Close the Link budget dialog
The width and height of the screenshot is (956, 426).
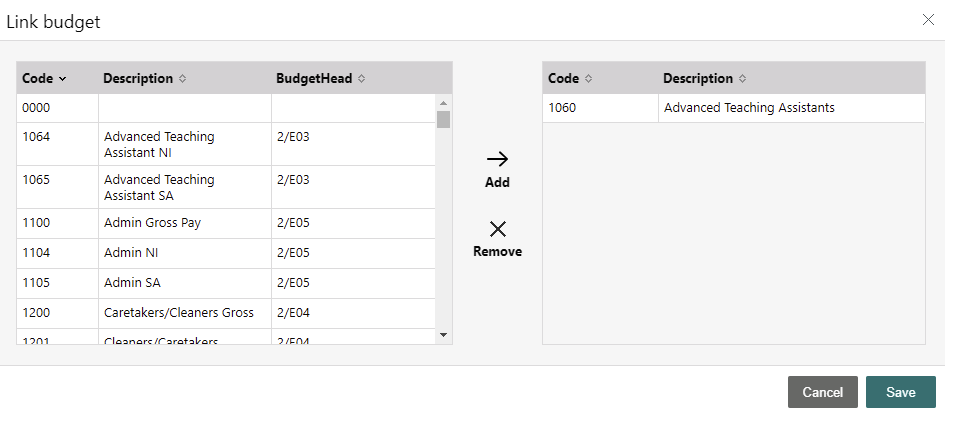[928, 20]
